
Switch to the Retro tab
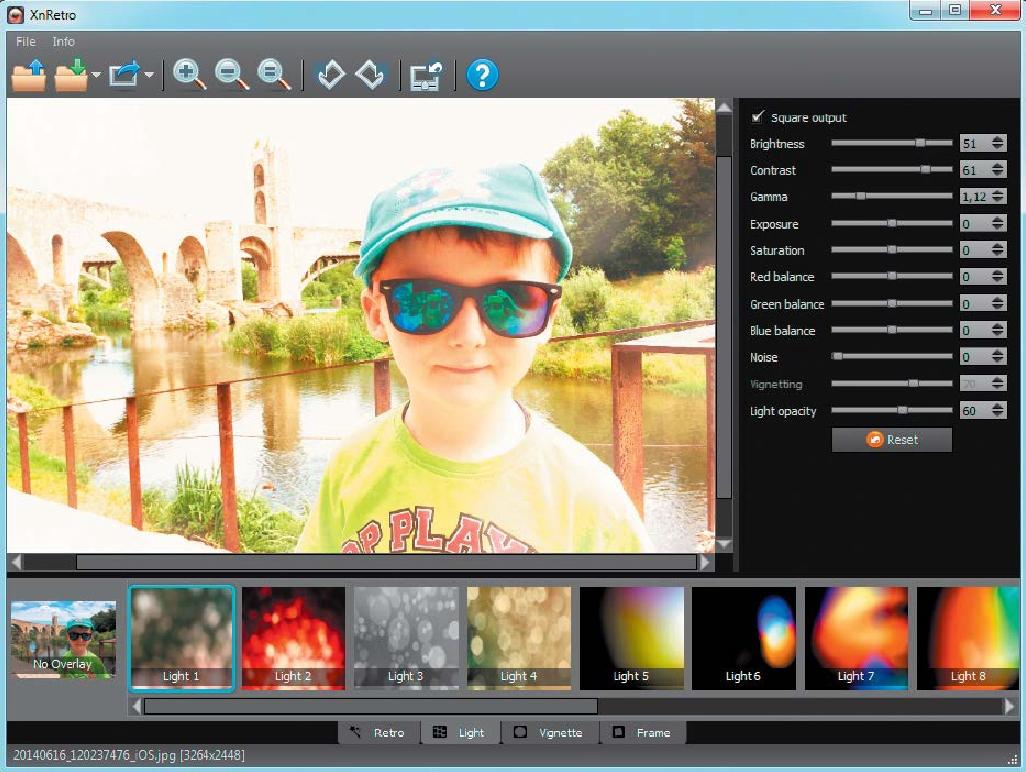tap(378, 733)
